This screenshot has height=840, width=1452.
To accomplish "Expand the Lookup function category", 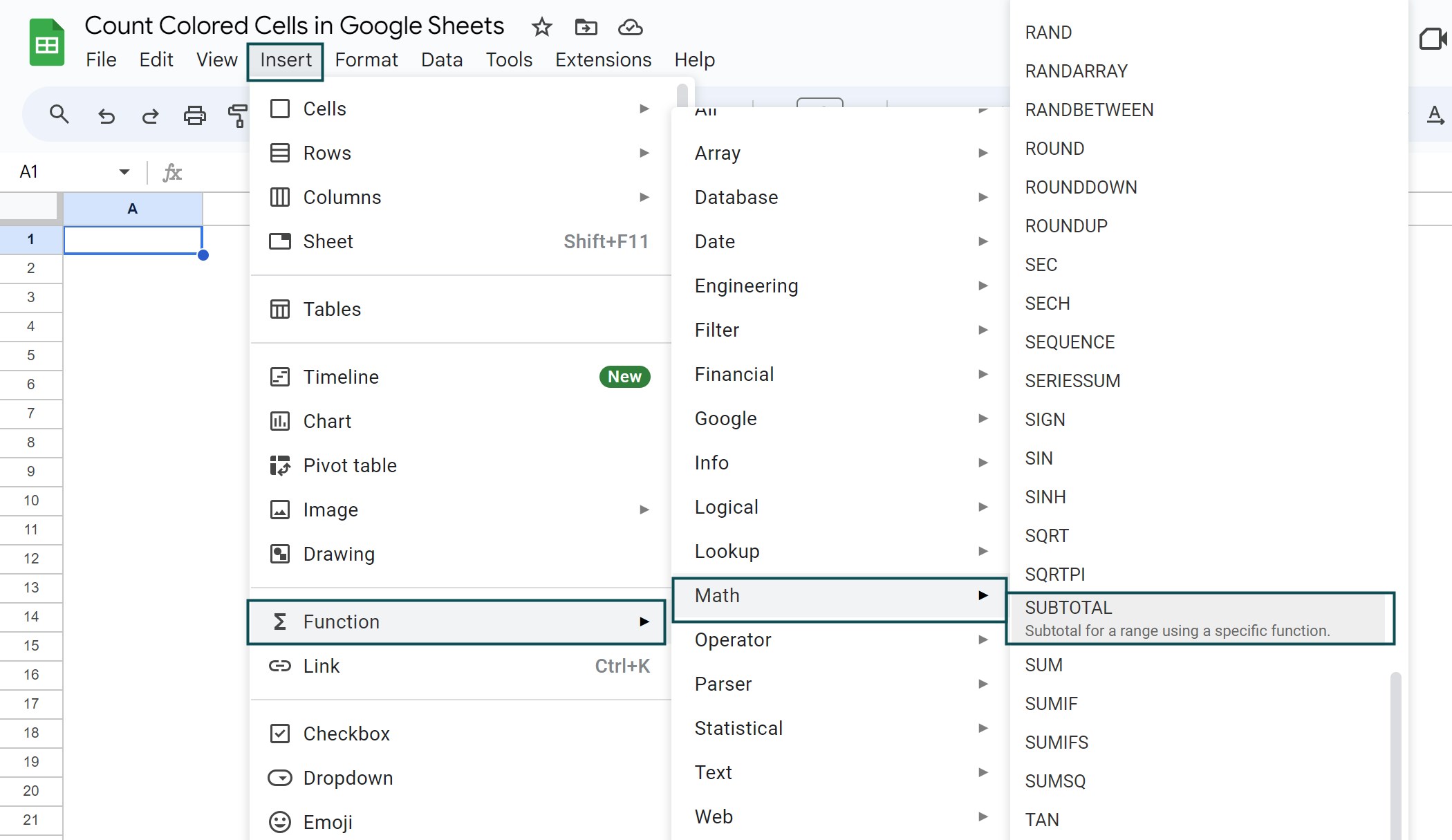I will (x=840, y=551).
